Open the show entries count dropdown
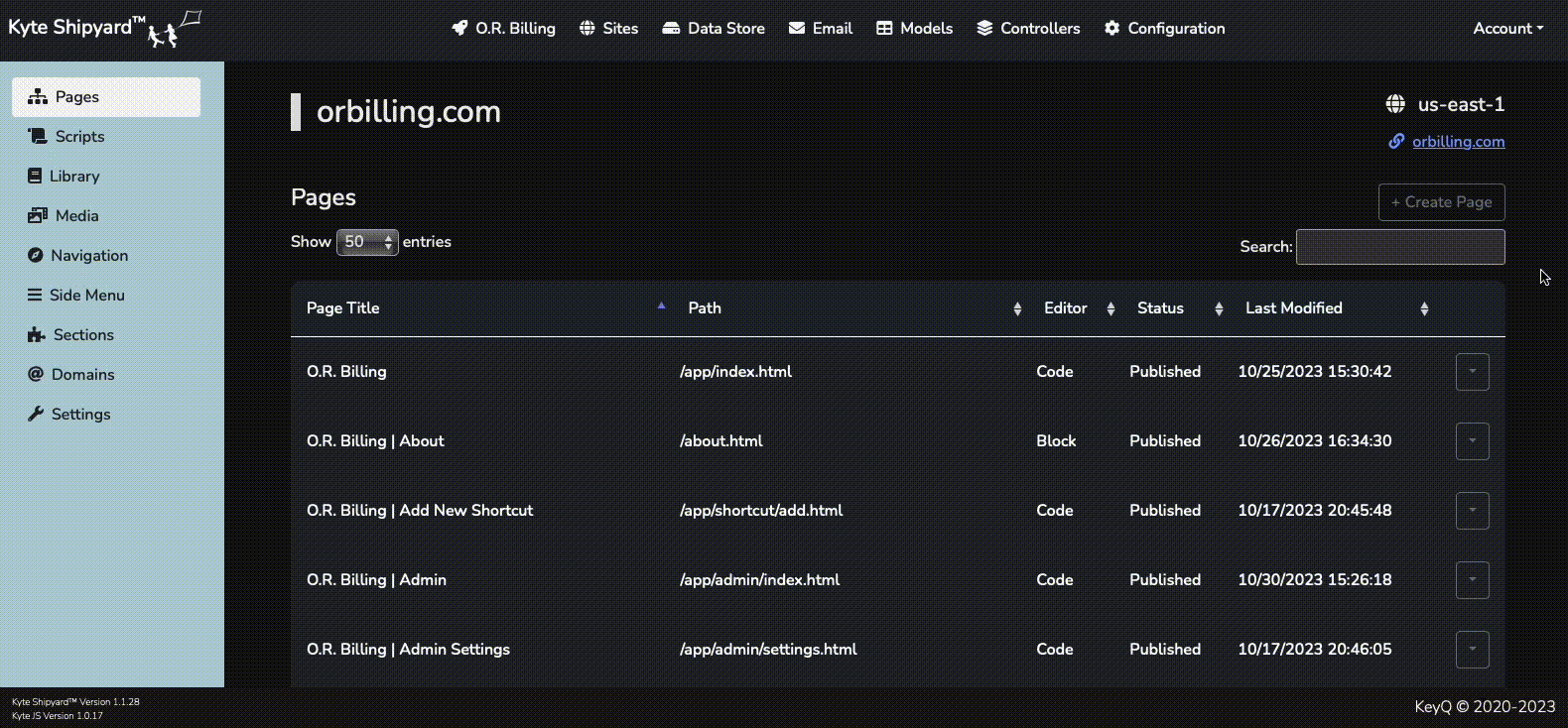 (367, 242)
